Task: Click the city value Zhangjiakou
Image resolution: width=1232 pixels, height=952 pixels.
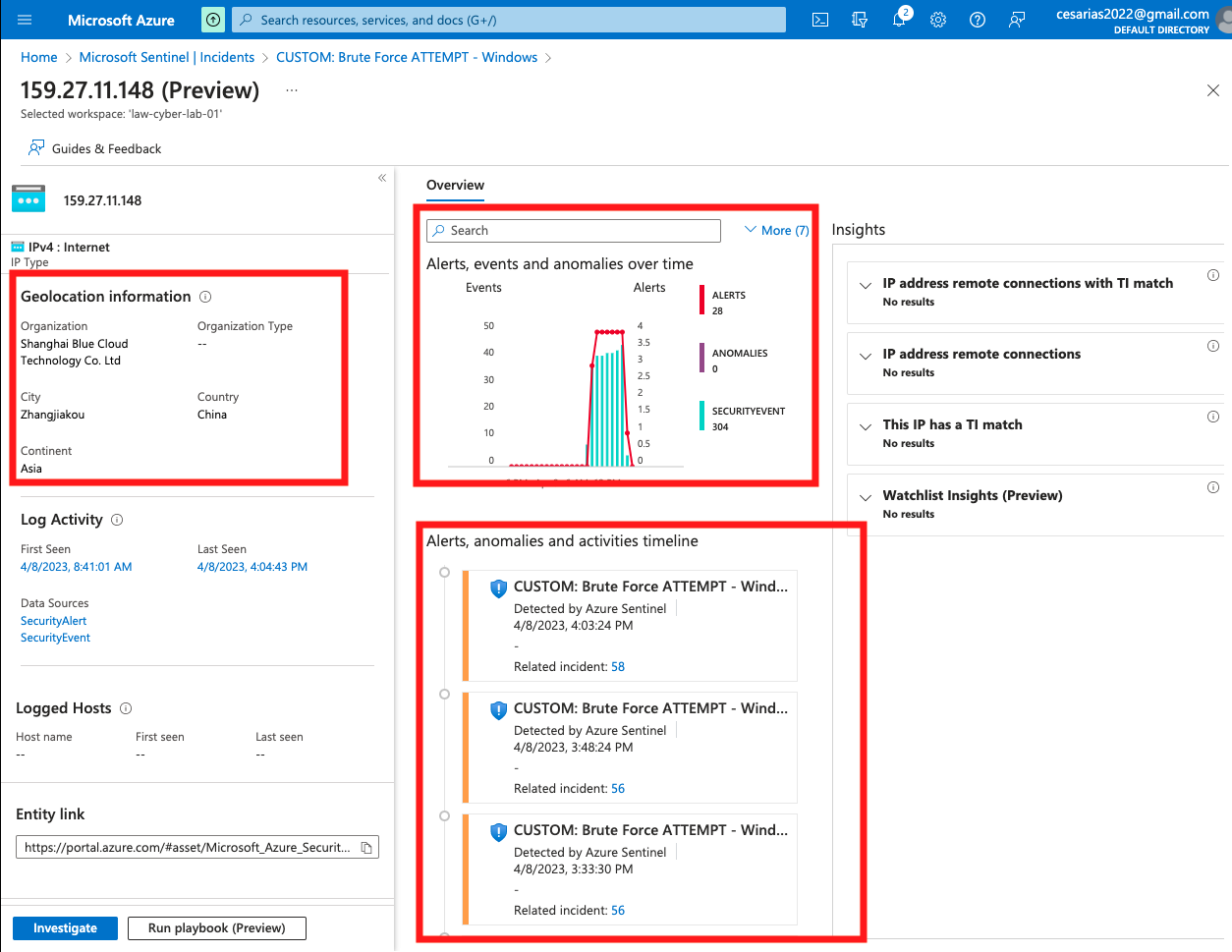Action: pyautogui.click(x=53, y=415)
